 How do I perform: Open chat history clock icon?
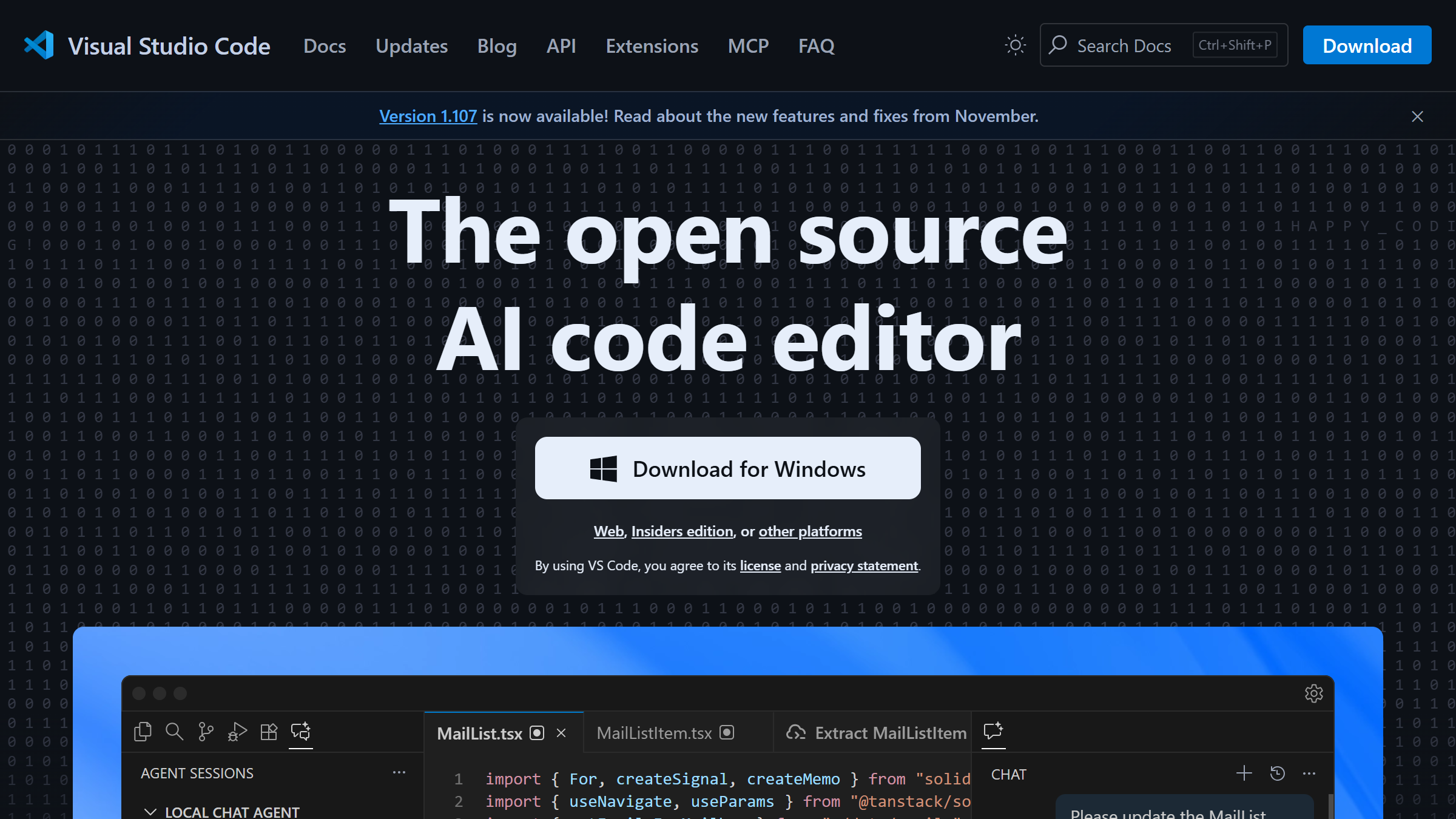1277,773
